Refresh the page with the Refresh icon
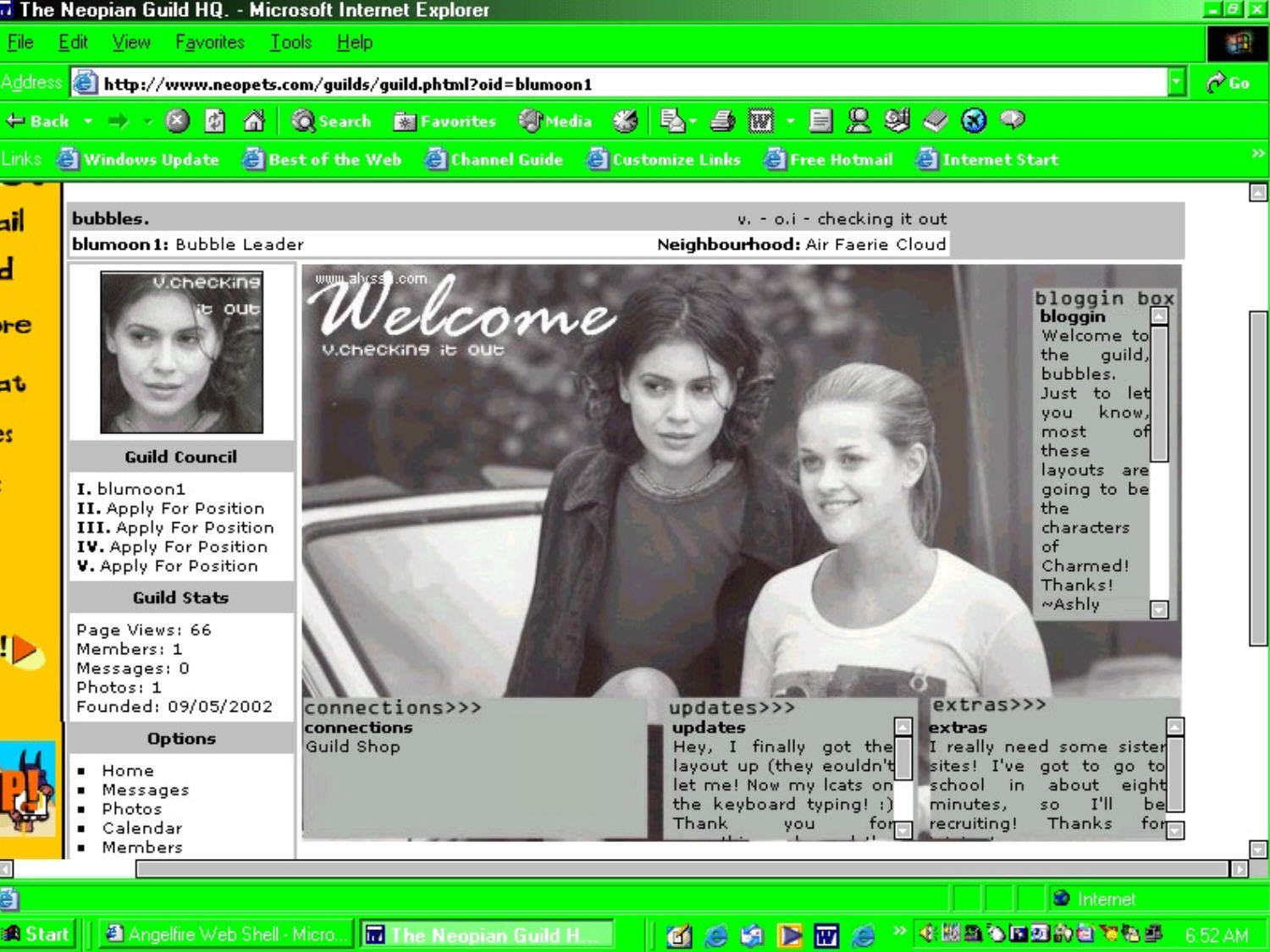This screenshot has width=1270, height=952. coord(215,121)
